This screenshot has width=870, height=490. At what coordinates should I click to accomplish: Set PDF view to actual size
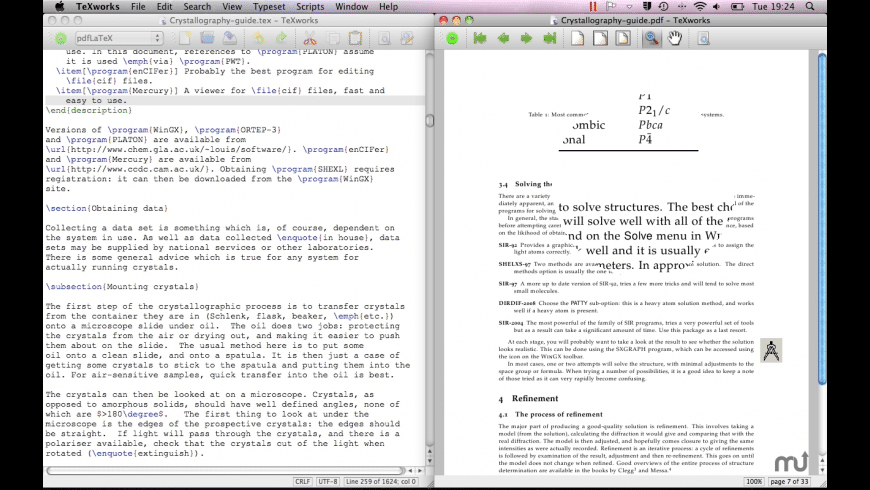(578, 38)
